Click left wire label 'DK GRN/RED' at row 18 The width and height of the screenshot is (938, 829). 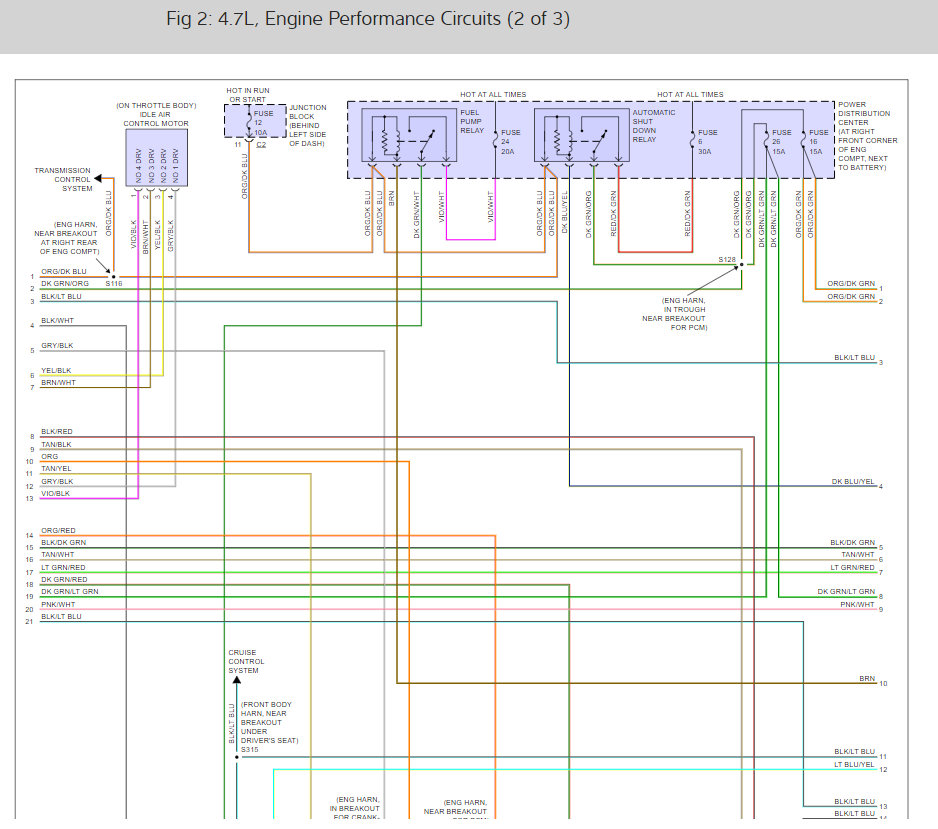pyautogui.click(x=64, y=580)
